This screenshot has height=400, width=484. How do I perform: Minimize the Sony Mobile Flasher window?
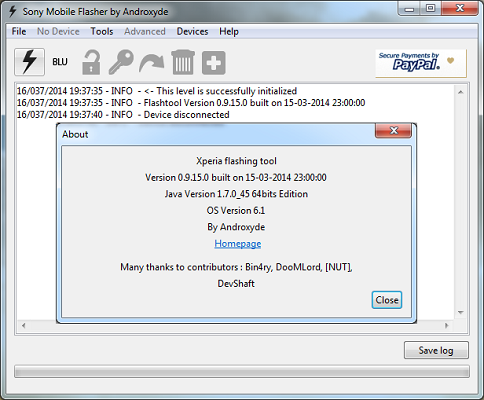[409, 8]
